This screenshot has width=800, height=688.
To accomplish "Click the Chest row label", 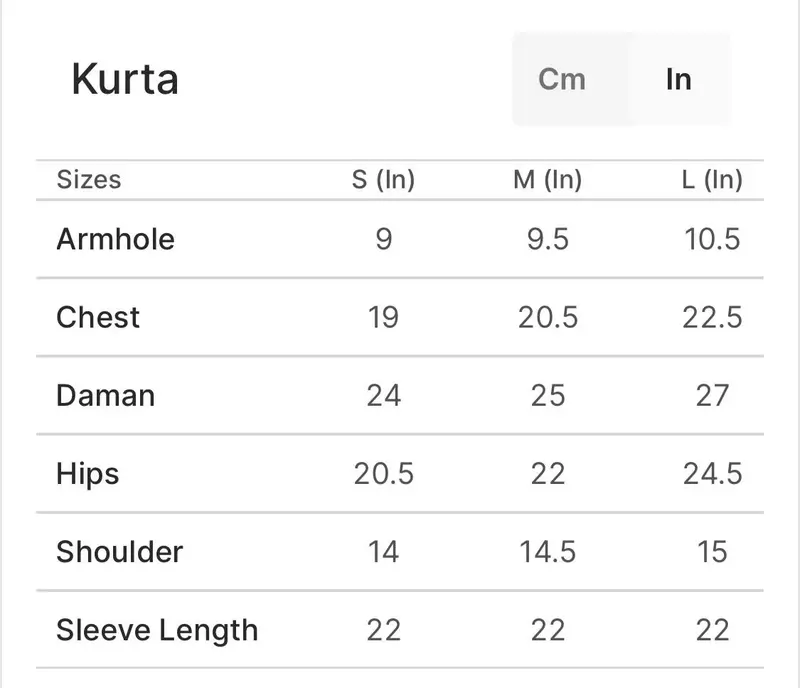I will 98,317.
